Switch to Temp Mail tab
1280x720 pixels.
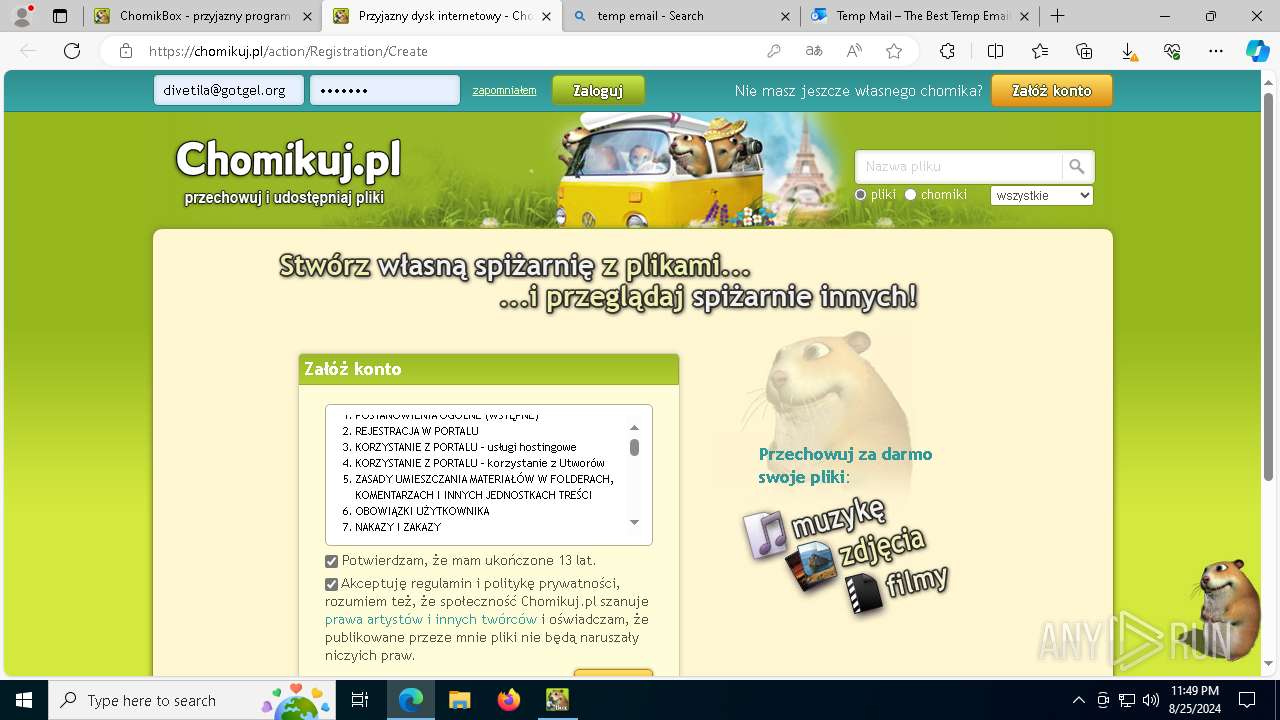pos(920,16)
